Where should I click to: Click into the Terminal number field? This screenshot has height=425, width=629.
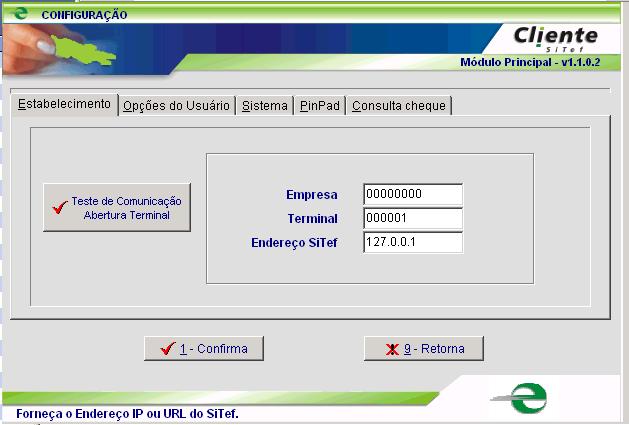click(x=413, y=218)
